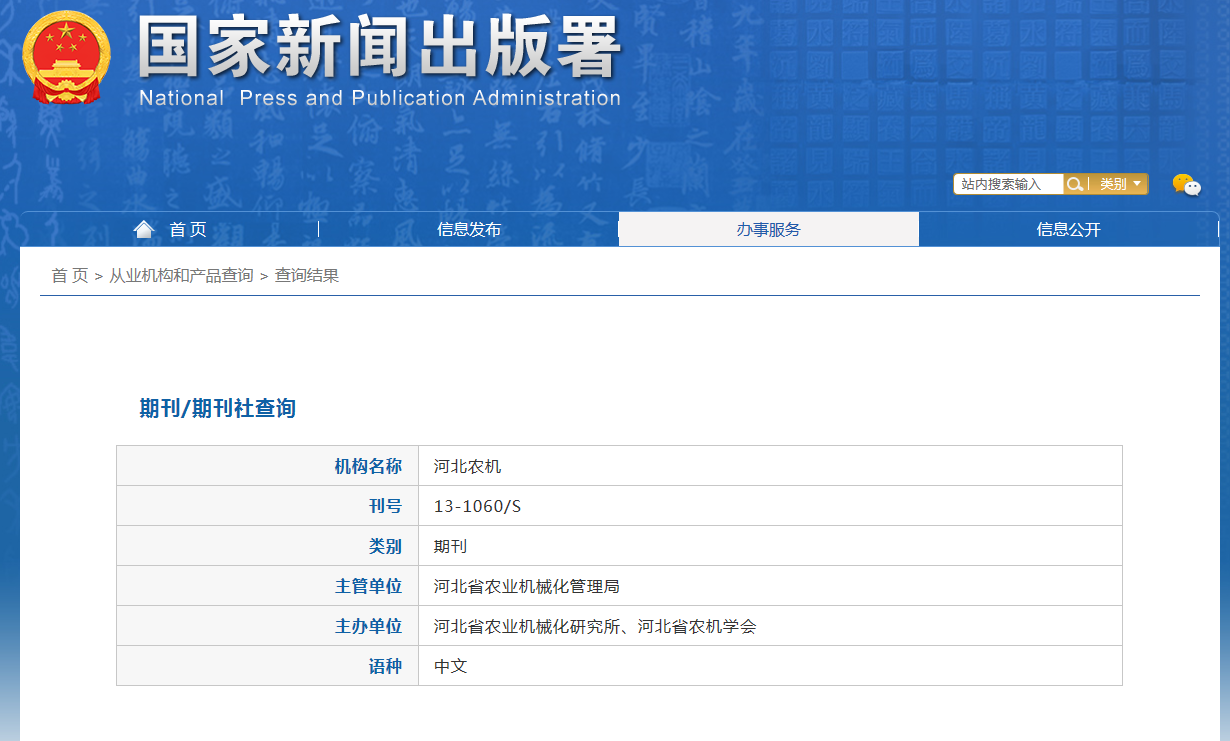Viewport: 1230px width, 741px height.
Task: Switch to the 信息发布 tab
Action: coord(469,228)
